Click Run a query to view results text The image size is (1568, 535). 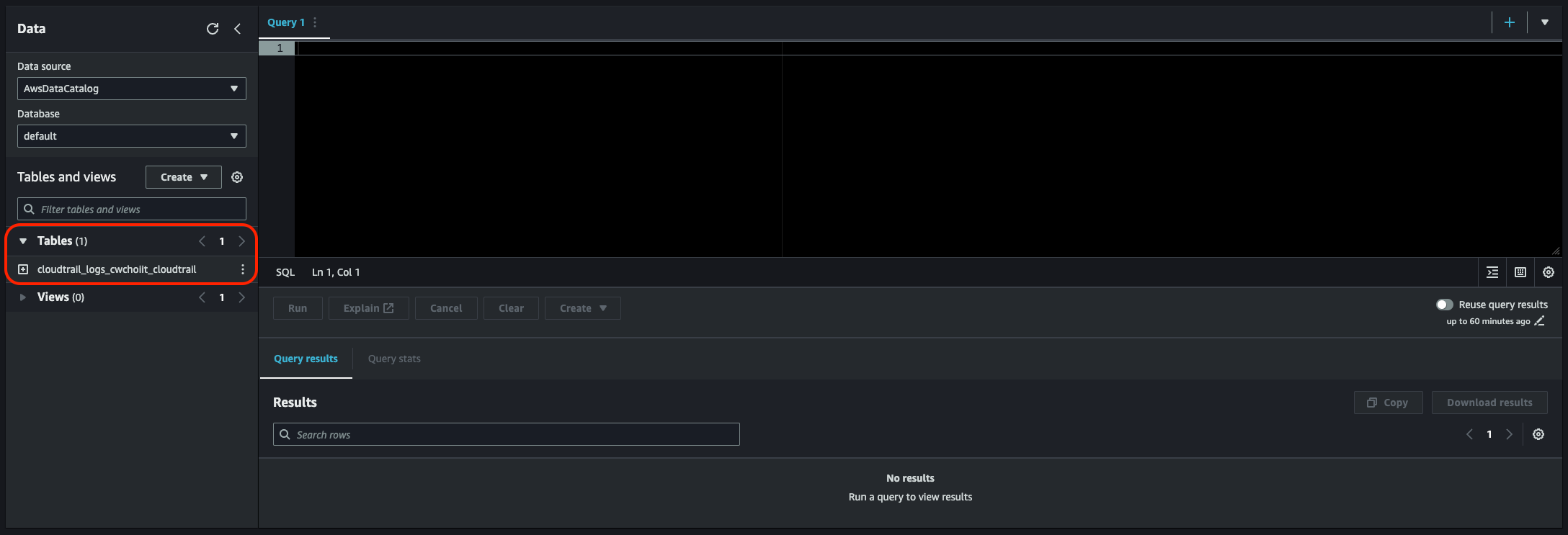910,497
